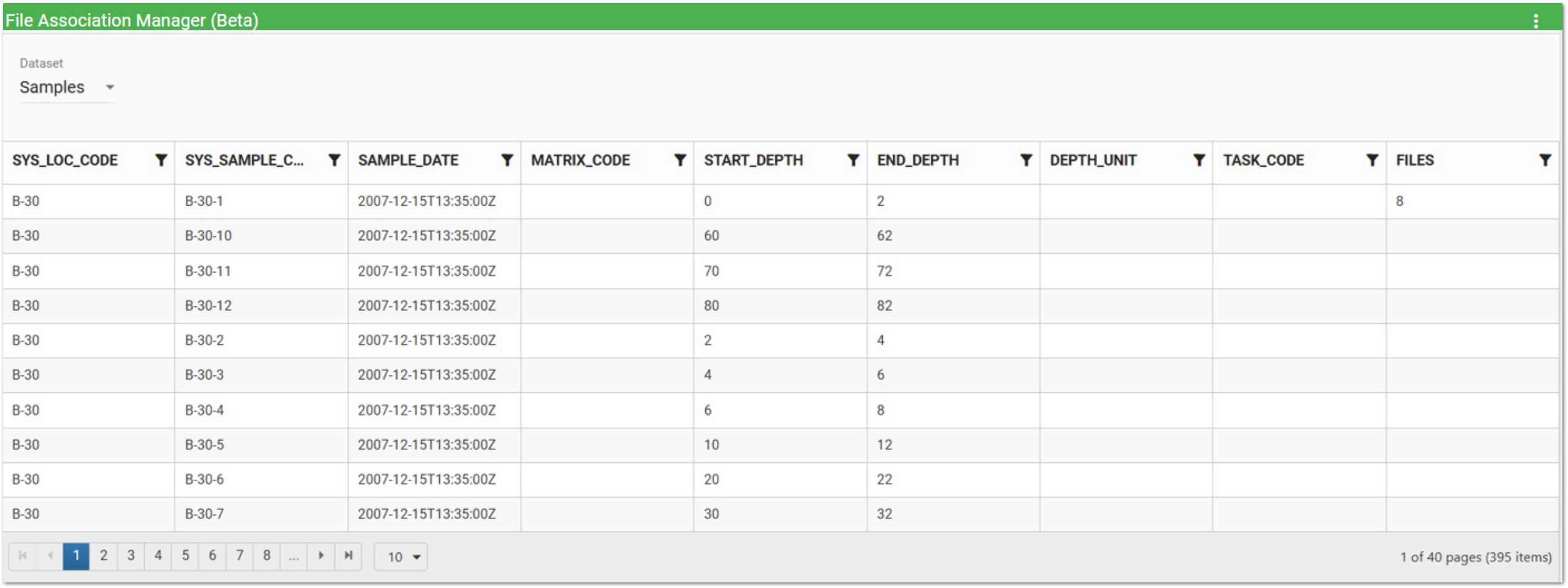Select page 8 of results
Viewport: 1568px width, 588px height.
point(267,556)
